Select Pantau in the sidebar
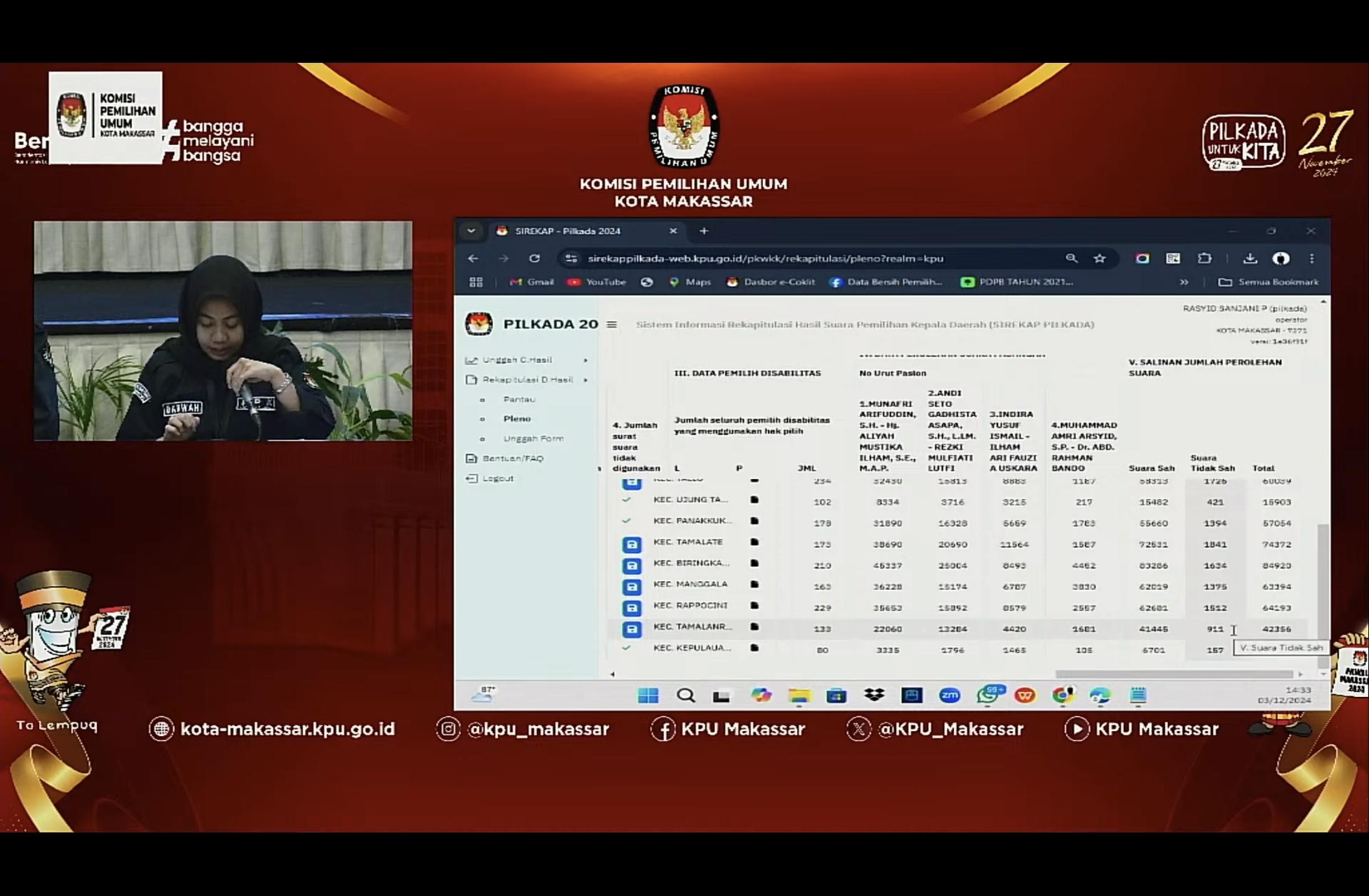The width and height of the screenshot is (1369, 896). coord(519,399)
